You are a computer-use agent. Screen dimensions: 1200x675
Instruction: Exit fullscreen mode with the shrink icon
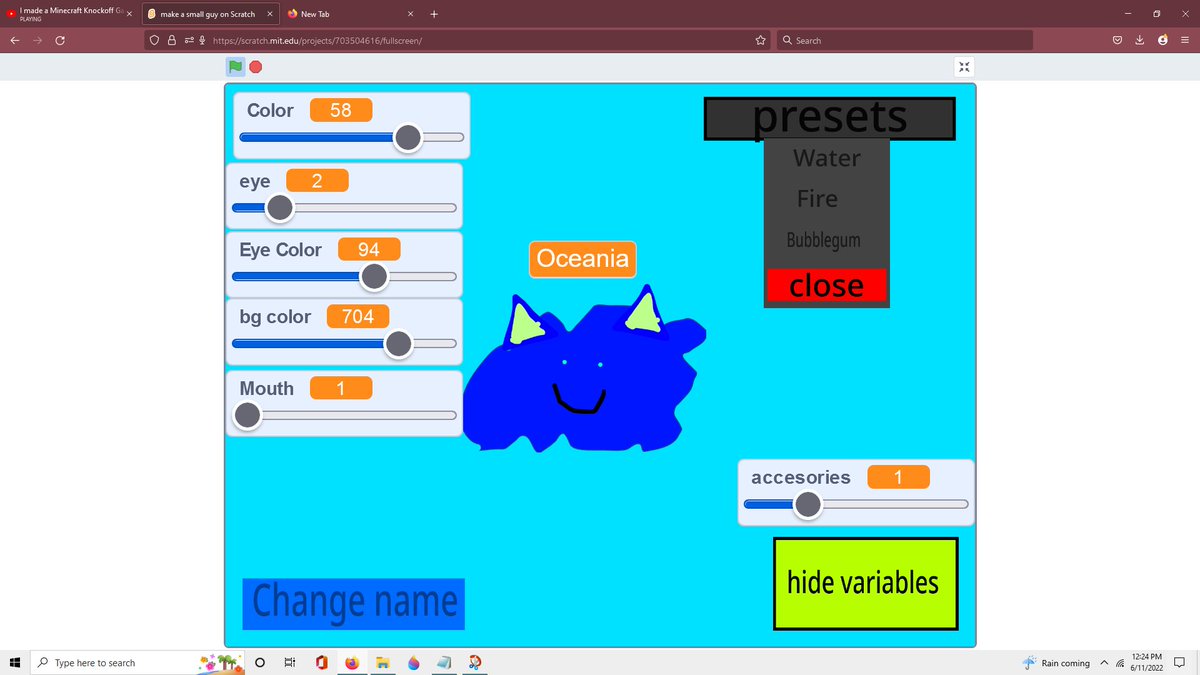point(964,67)
